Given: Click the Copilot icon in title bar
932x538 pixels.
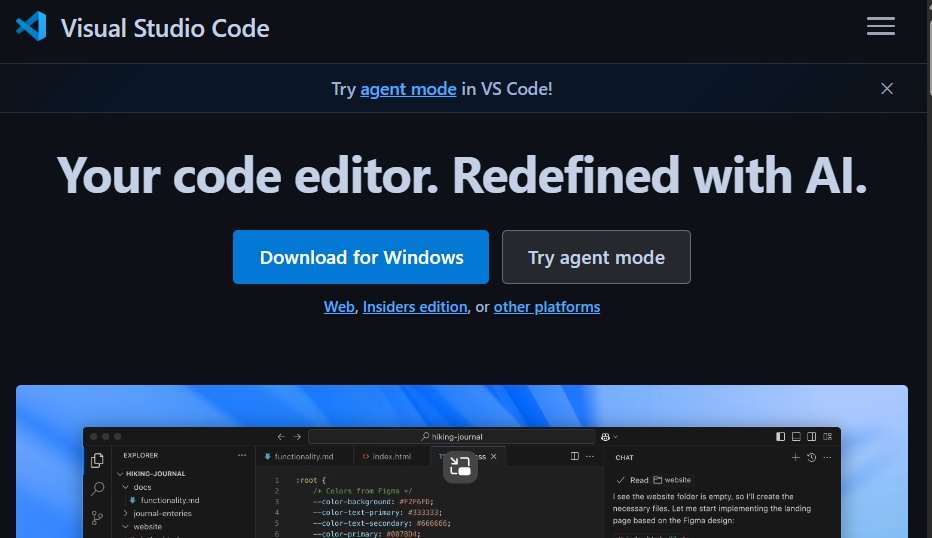Looking at the screenshot, I should (x=605, y=437).
